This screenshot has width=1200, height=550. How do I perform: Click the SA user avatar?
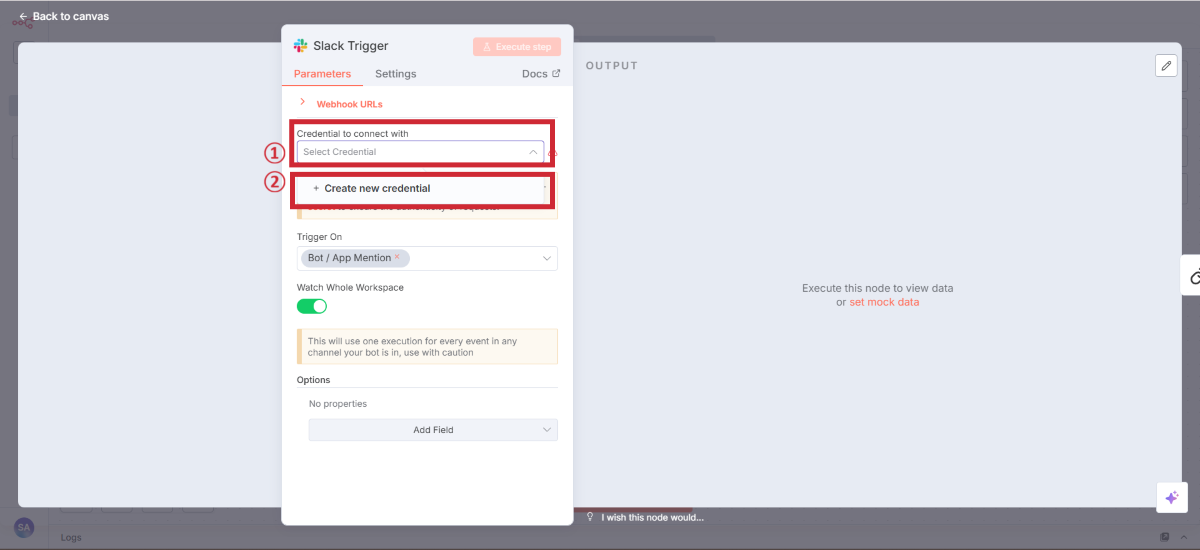24,528
